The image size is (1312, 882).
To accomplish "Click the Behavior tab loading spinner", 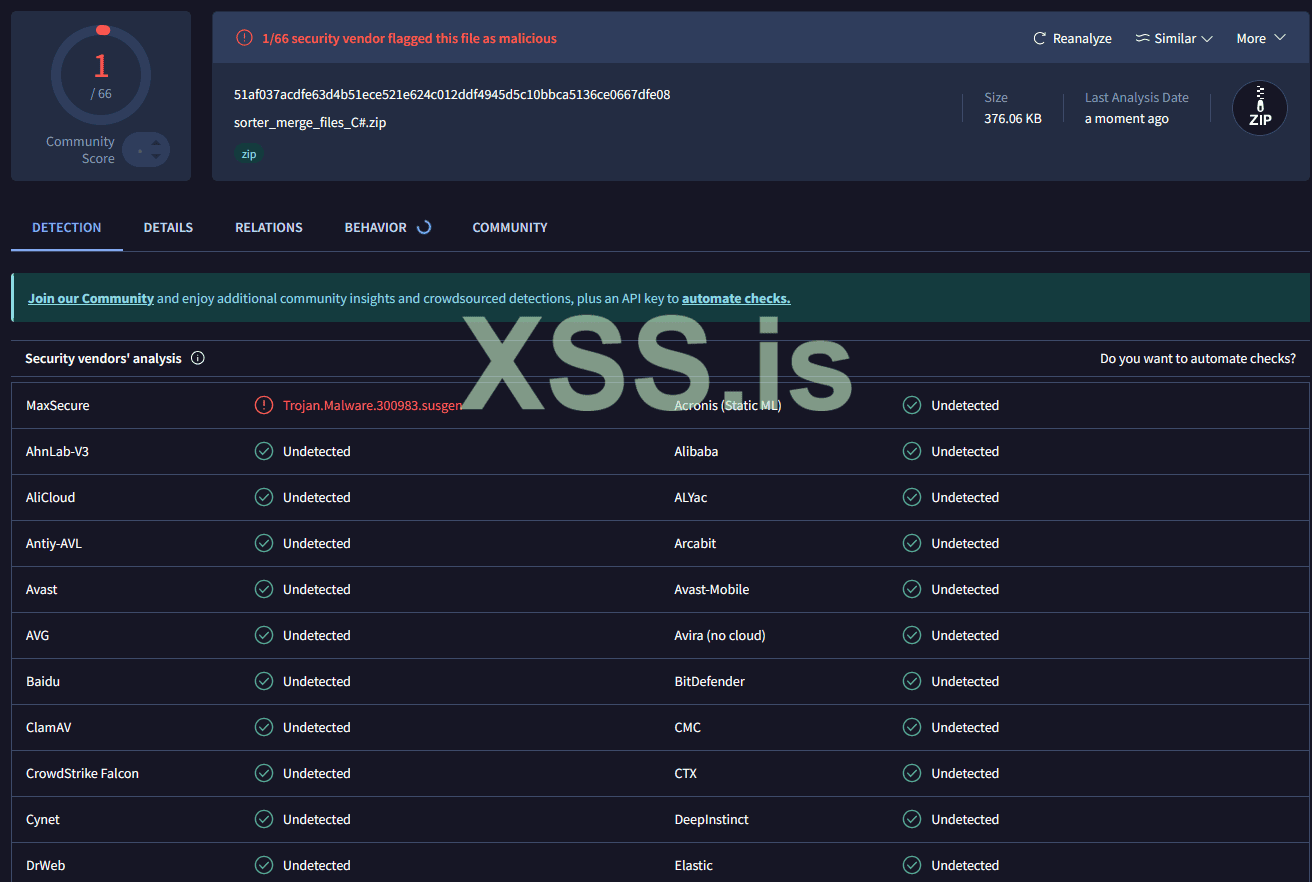I will coord(424,227).
